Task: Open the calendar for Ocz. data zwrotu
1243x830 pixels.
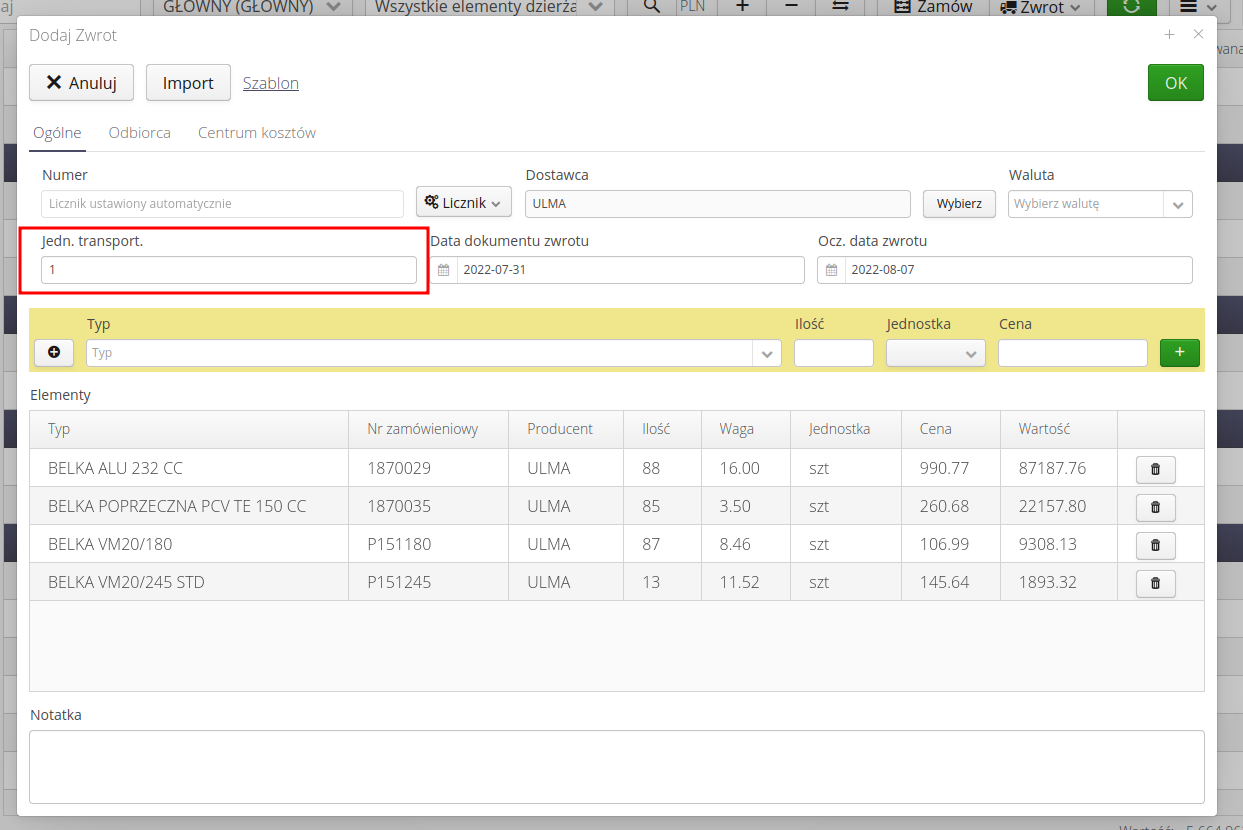Action: point(832,269)
